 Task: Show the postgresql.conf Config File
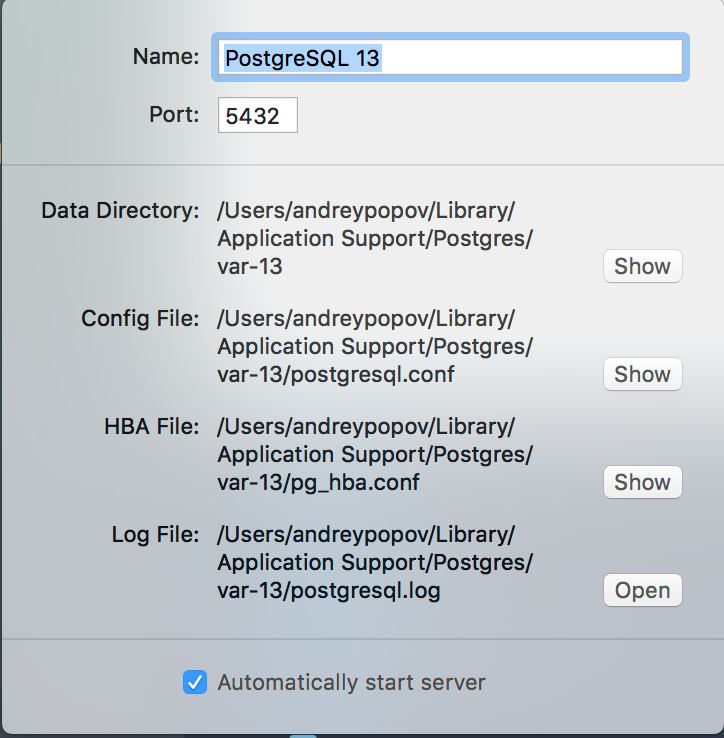click(643, 374)
